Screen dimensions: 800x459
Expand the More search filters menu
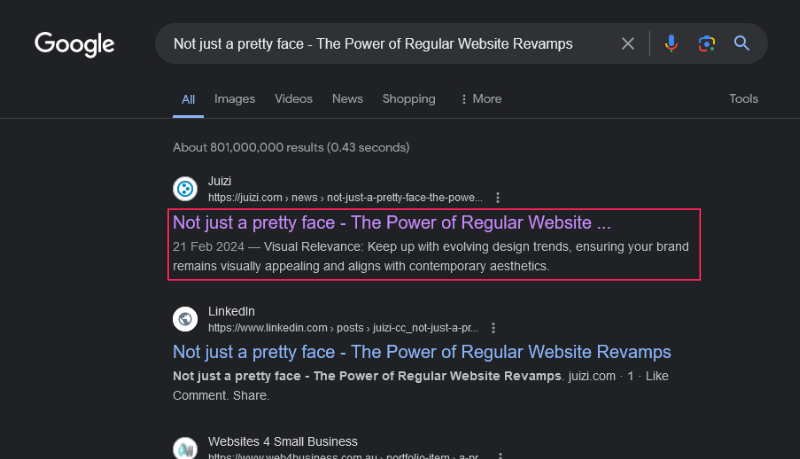point(480,99)
